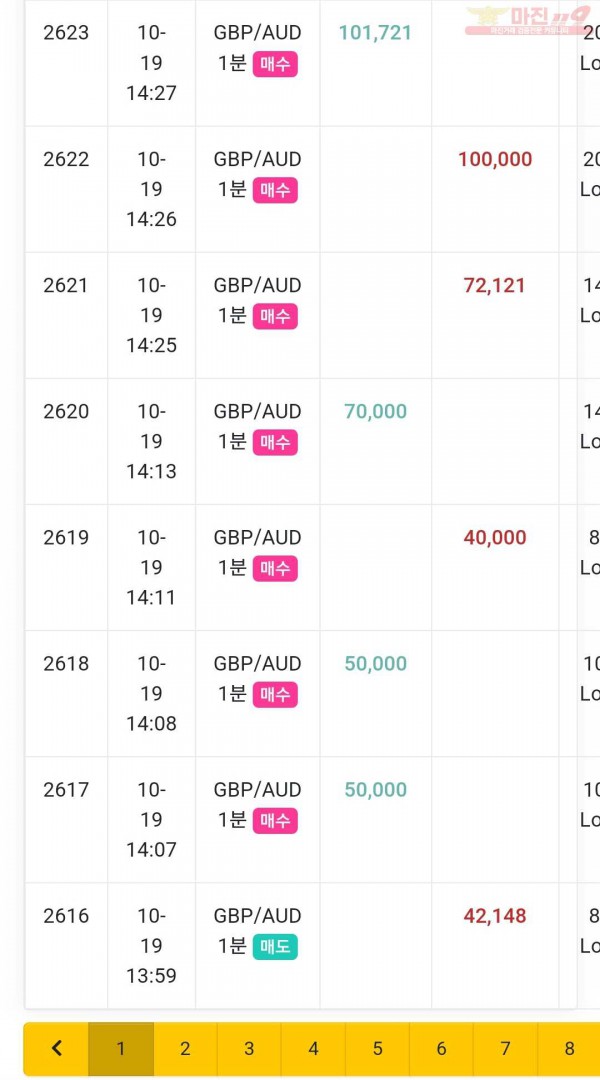600x1080 pixels.
Task: Select current page 1 button
Action: tap(121, 1048)
